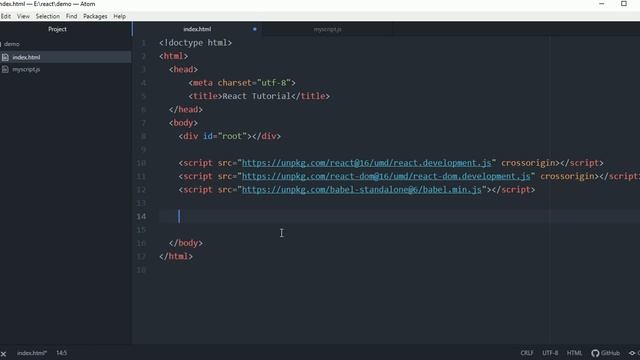Screen dimensions: 640x360
Task: Switch to the index.html editor tab
Action: [197, 29]
